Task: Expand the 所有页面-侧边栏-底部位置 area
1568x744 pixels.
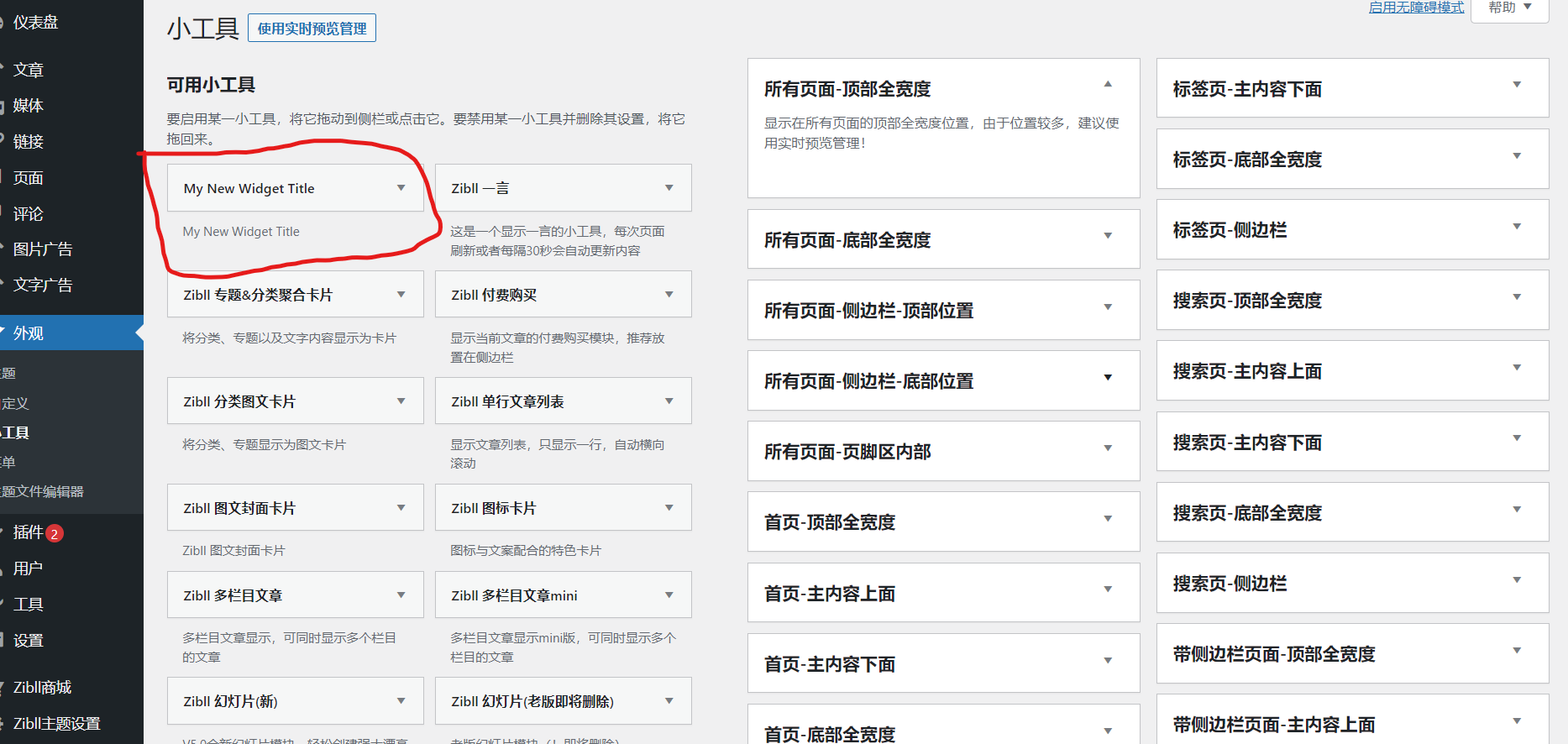Action: tap(1108, 378)
